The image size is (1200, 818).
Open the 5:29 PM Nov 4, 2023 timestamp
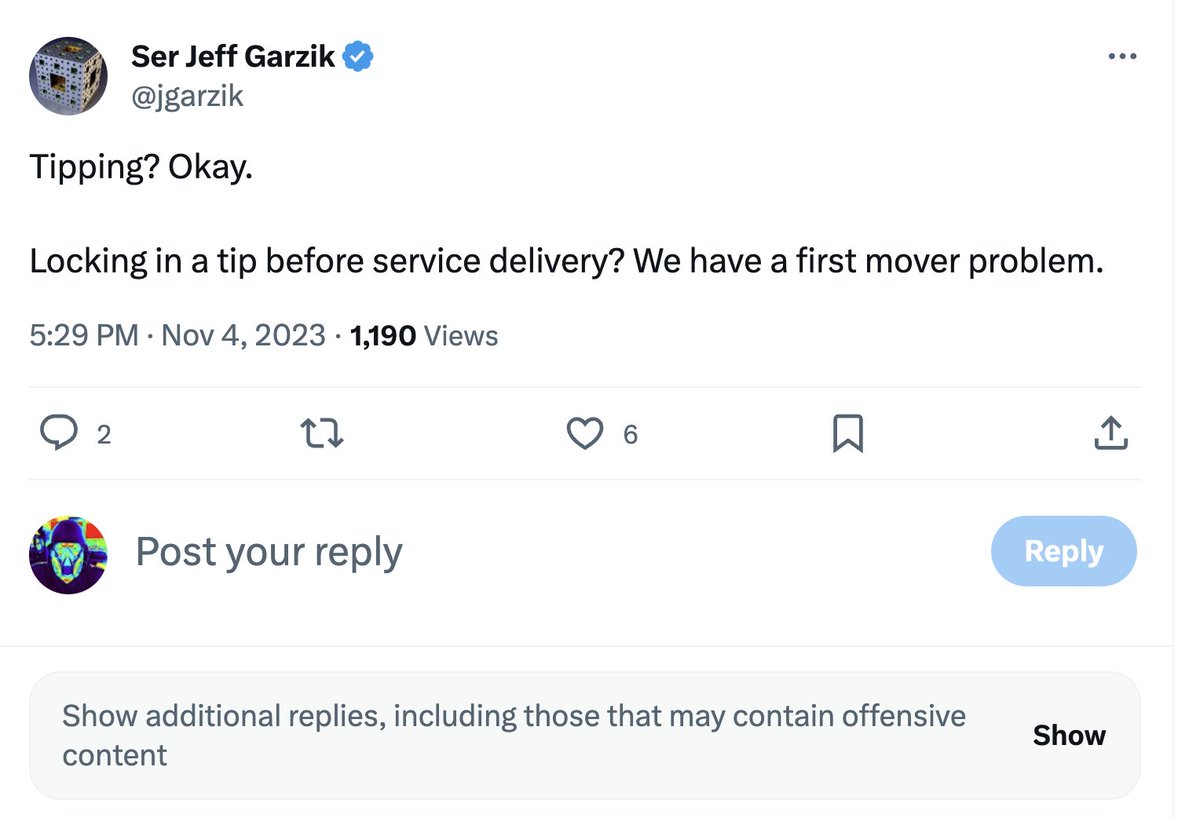point(177,335)
